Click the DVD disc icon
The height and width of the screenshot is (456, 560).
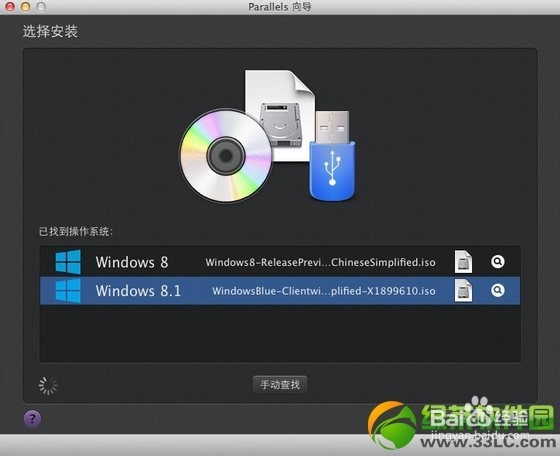click(226, 156)
